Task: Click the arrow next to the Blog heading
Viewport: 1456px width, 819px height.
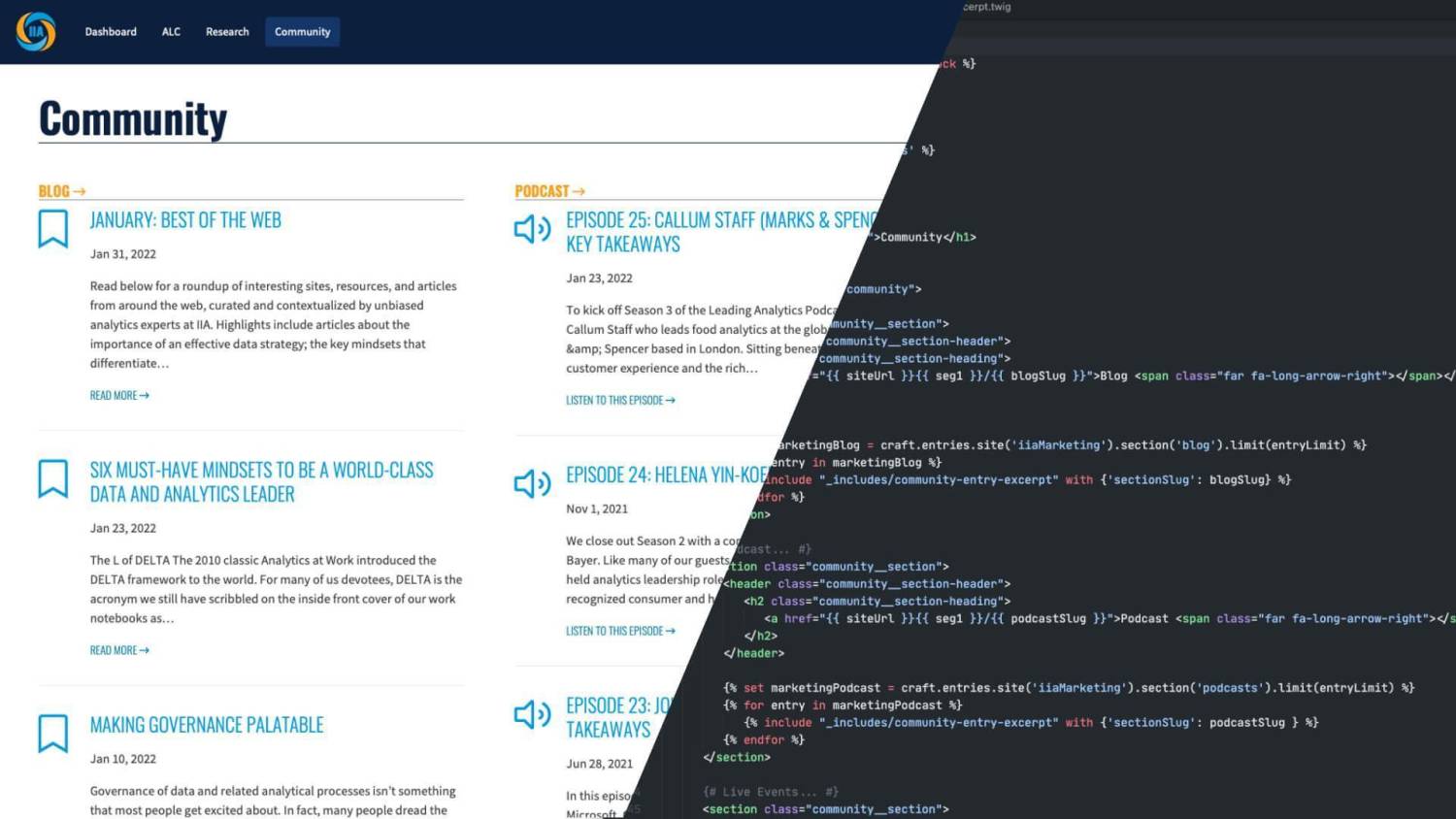Action: point(80,192)
